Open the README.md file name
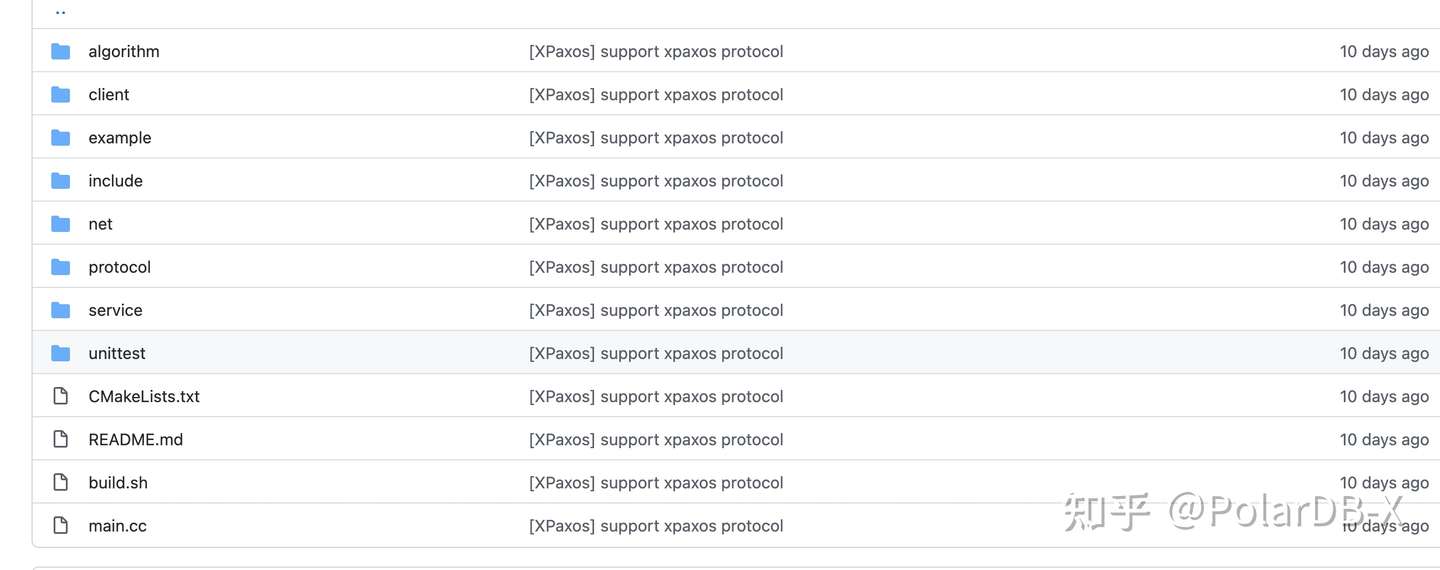The height and width of the screenshot is (570, 1440). click(135, 439)
